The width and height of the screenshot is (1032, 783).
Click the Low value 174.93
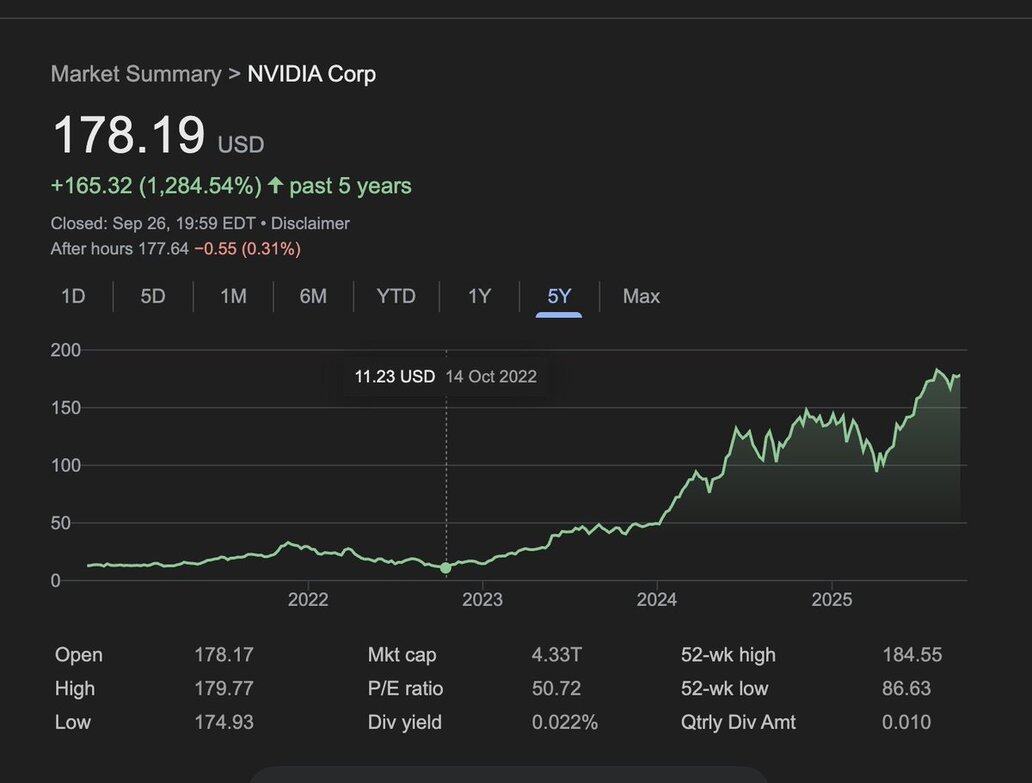click(x=224, y=722)
